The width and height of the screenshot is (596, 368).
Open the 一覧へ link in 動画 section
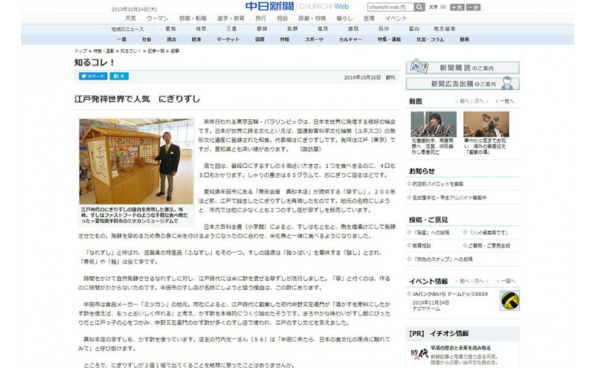pyautogui.click(x=505, y=101)
